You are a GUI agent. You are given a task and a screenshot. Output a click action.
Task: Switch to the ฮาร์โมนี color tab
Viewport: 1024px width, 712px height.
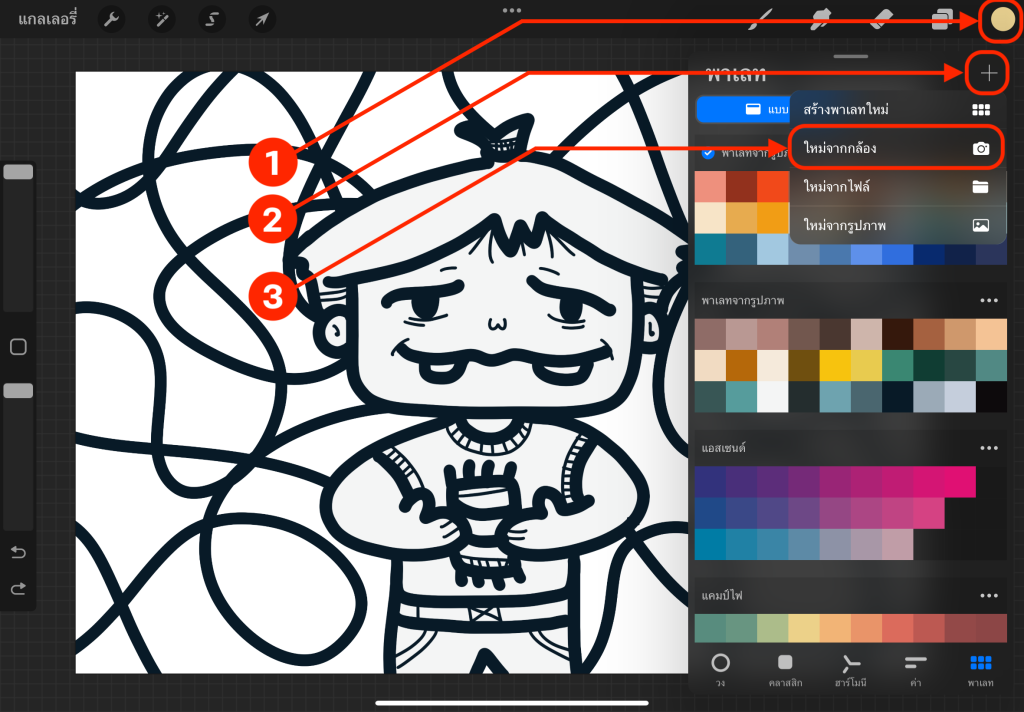coord(850,668)
